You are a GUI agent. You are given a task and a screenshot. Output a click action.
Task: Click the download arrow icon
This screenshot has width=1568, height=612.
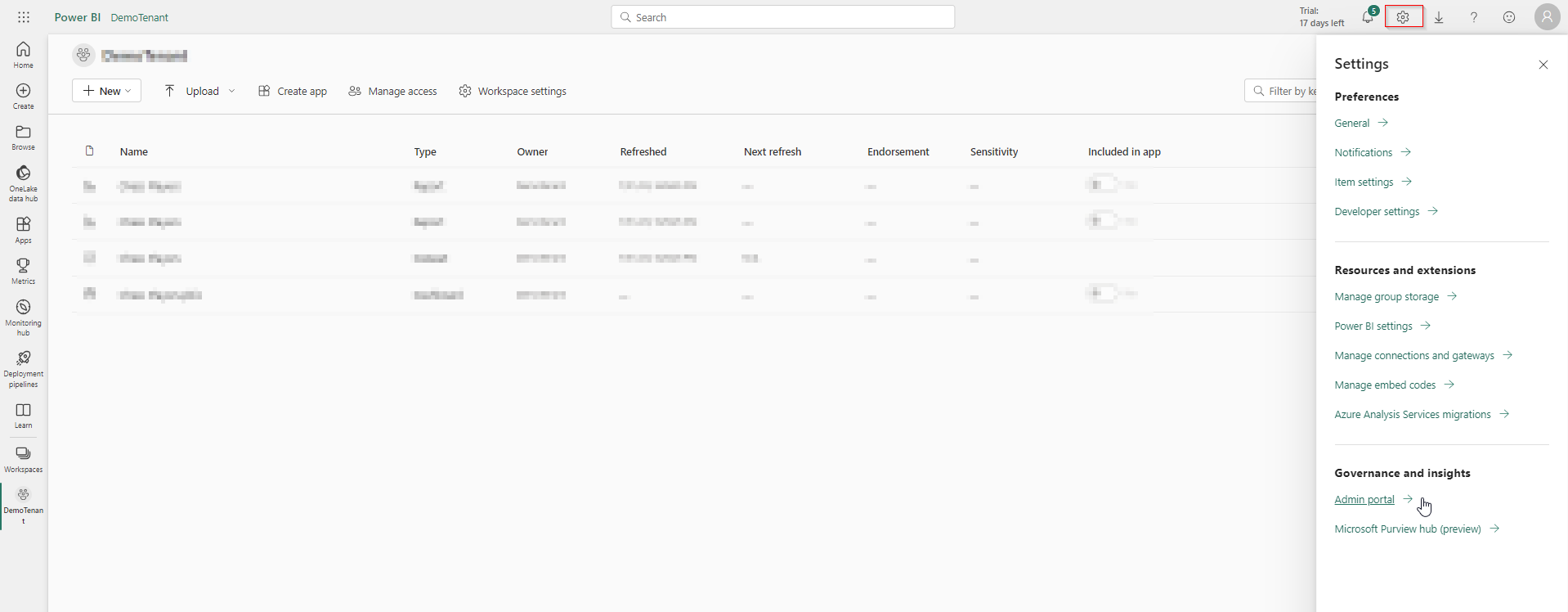[1439, 17]
